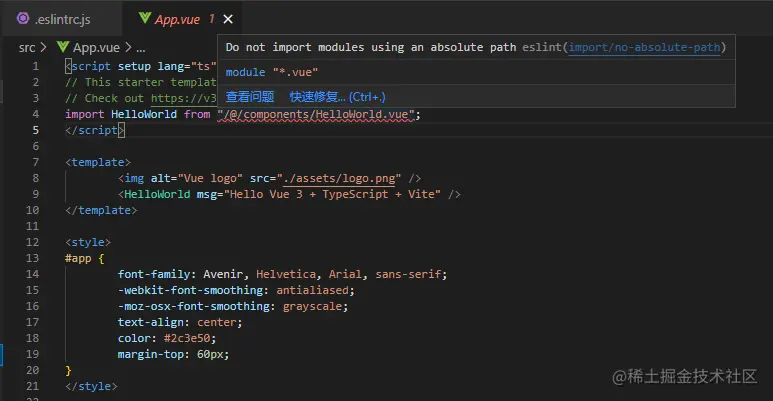Click the opening <template> tag
The height and width of the screenshot is (401, 773).
[x=98, y=162]
